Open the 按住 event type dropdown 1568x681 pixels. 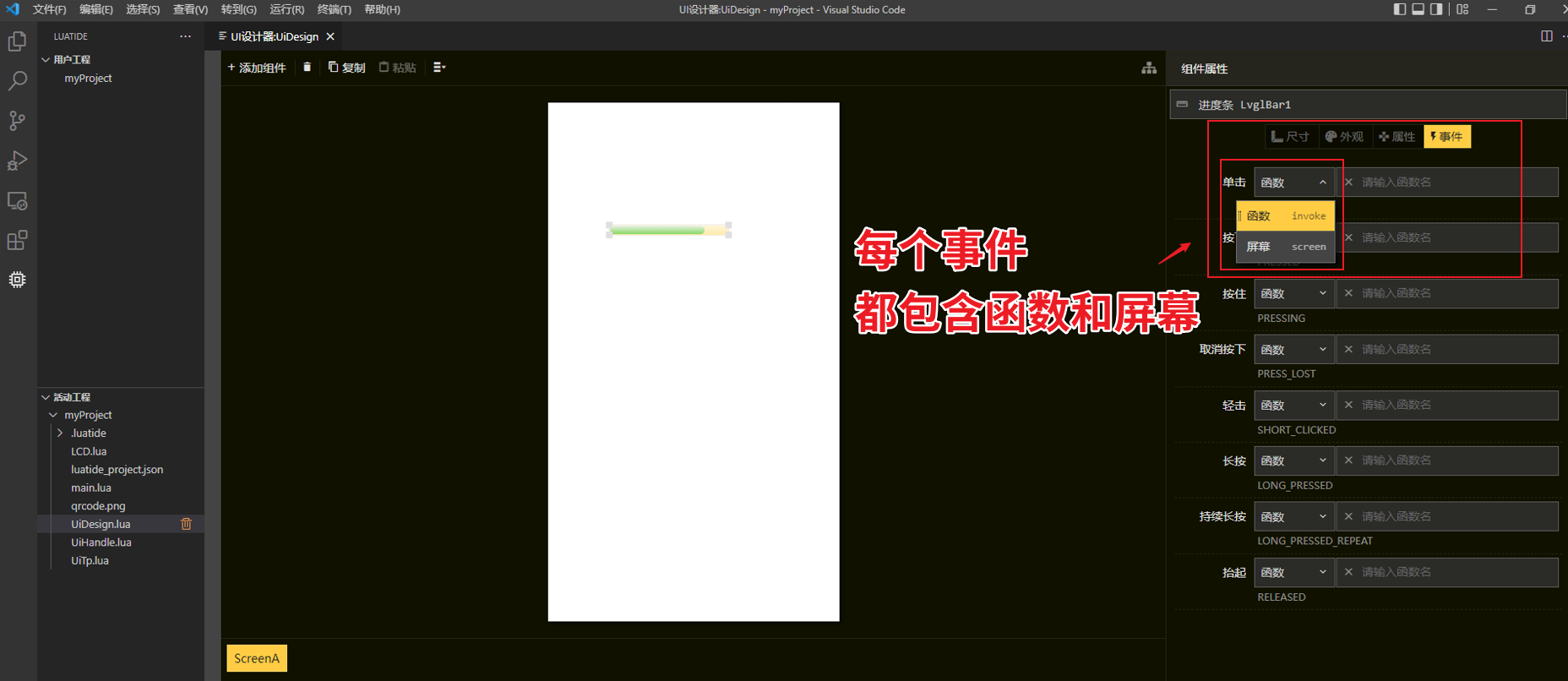1294,293
